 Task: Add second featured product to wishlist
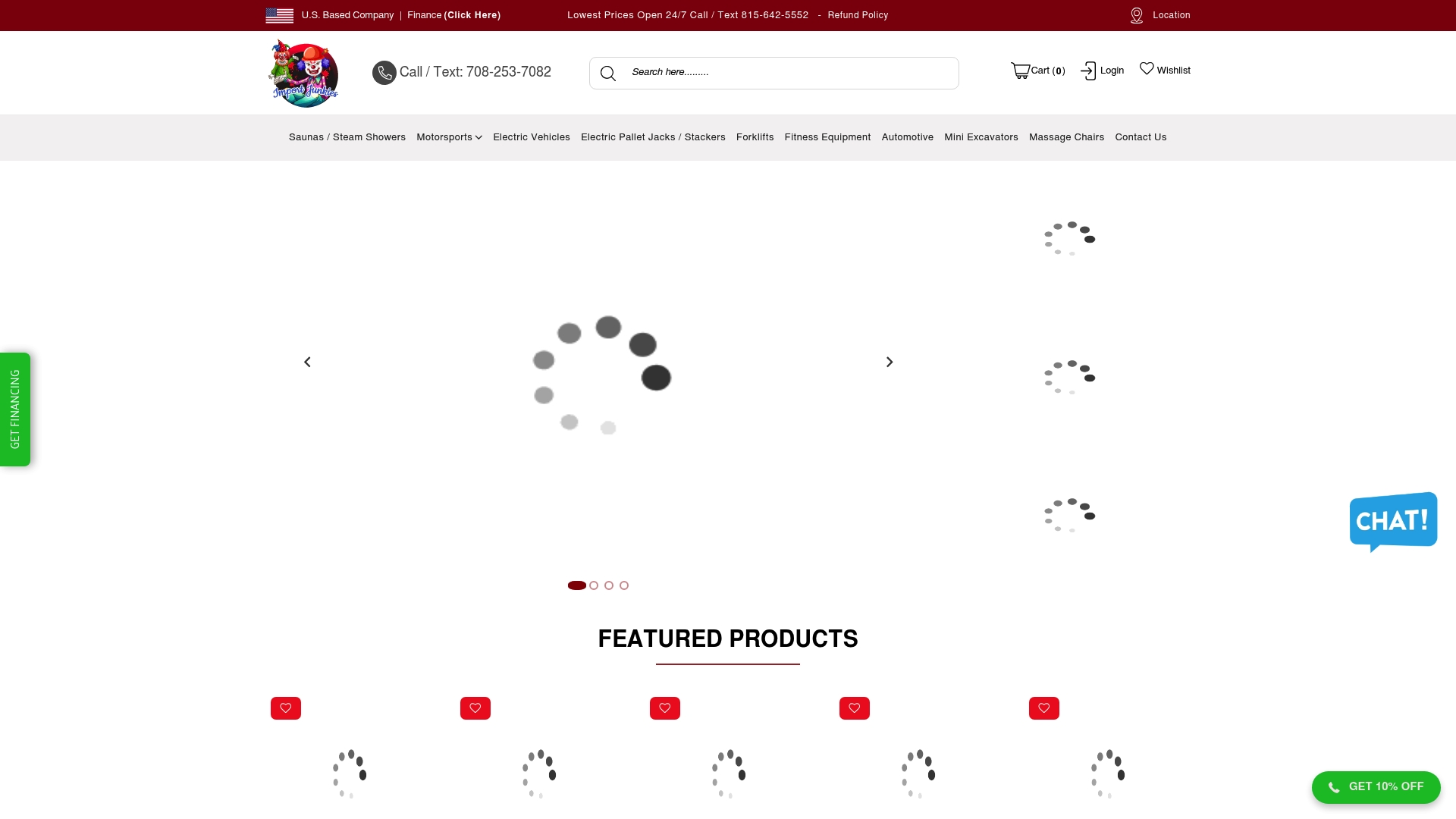tap(475, 708)
